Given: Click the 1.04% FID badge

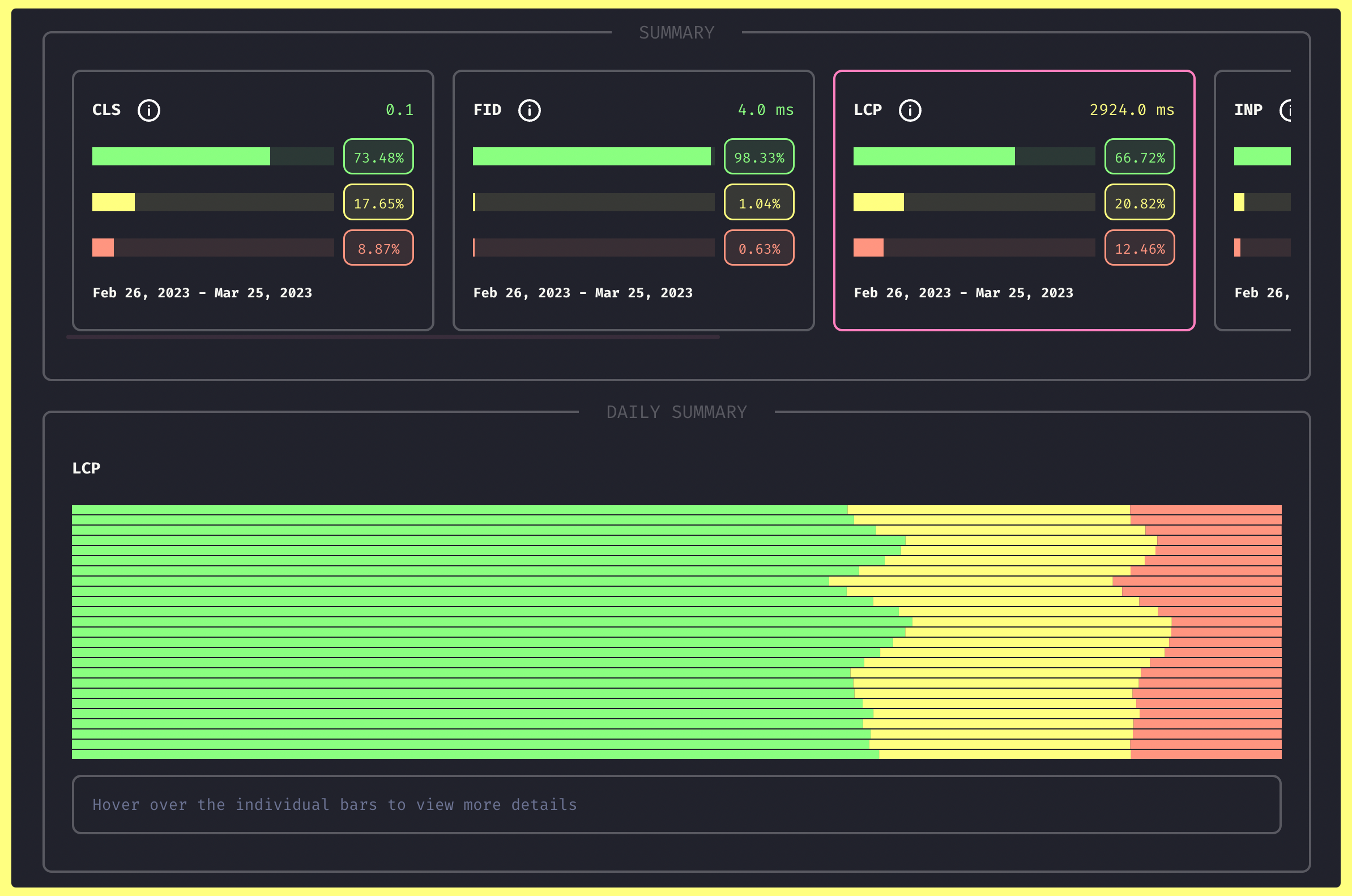Looking at the screenshot, I should point(759,202).
